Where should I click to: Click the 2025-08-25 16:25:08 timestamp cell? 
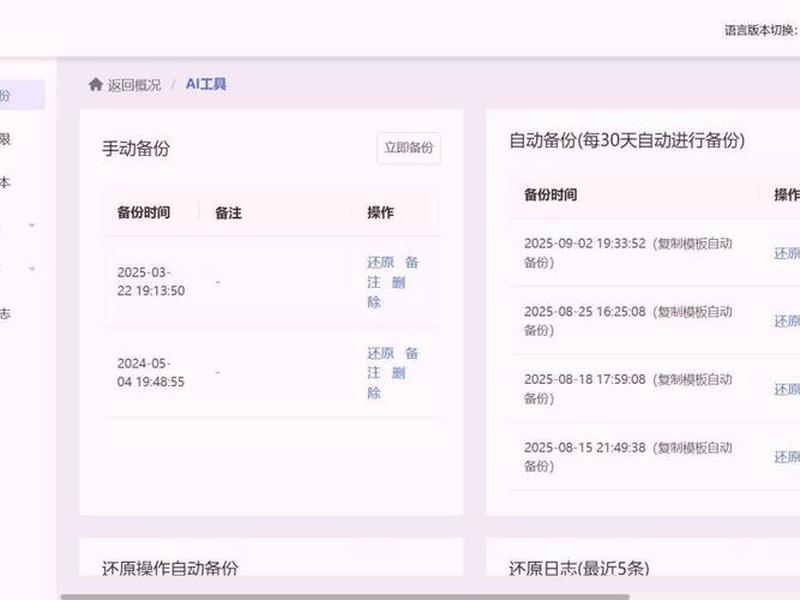coord(629,321)
